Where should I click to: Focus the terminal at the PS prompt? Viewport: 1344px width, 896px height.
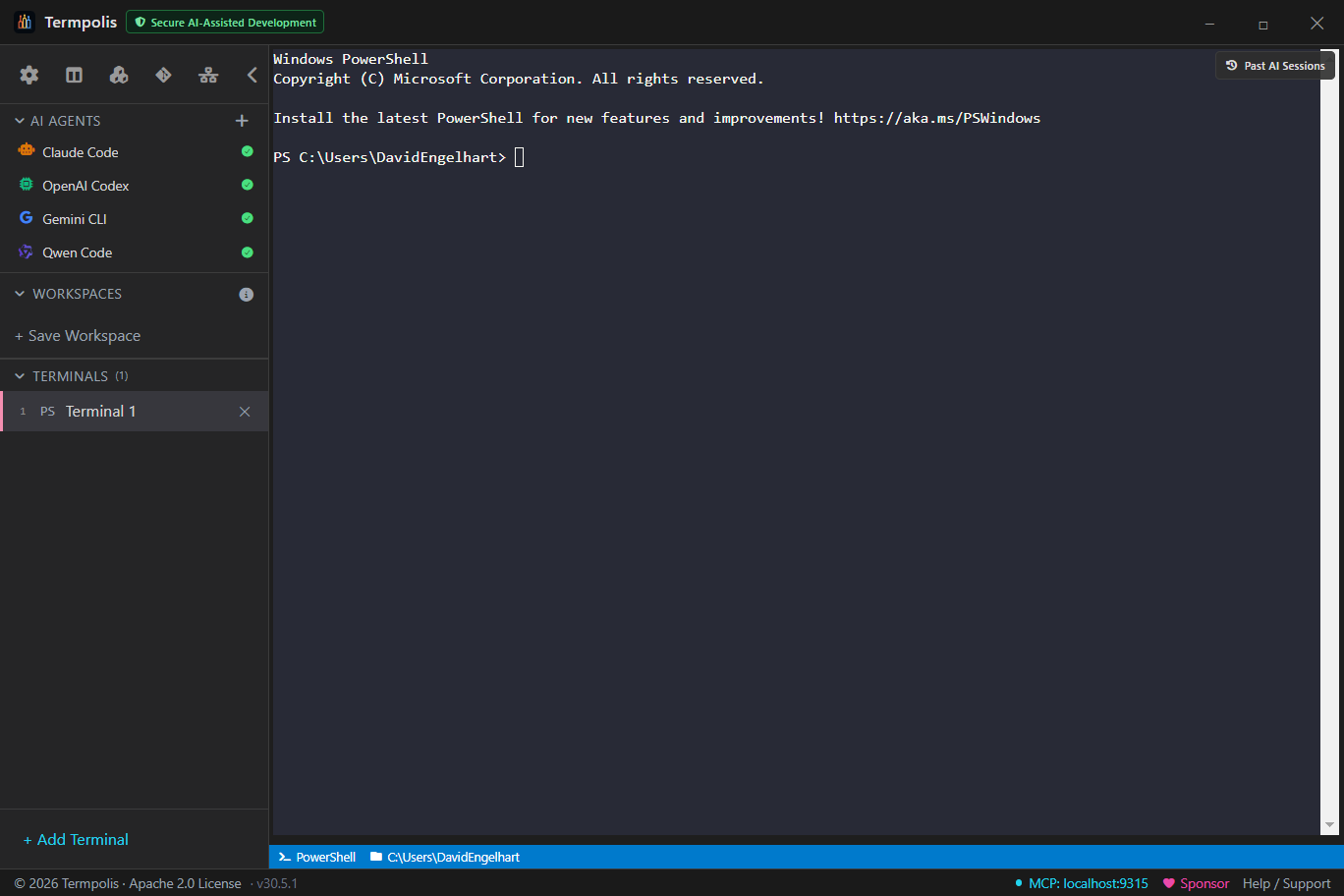pyautogui.click(x=520, y=157)
